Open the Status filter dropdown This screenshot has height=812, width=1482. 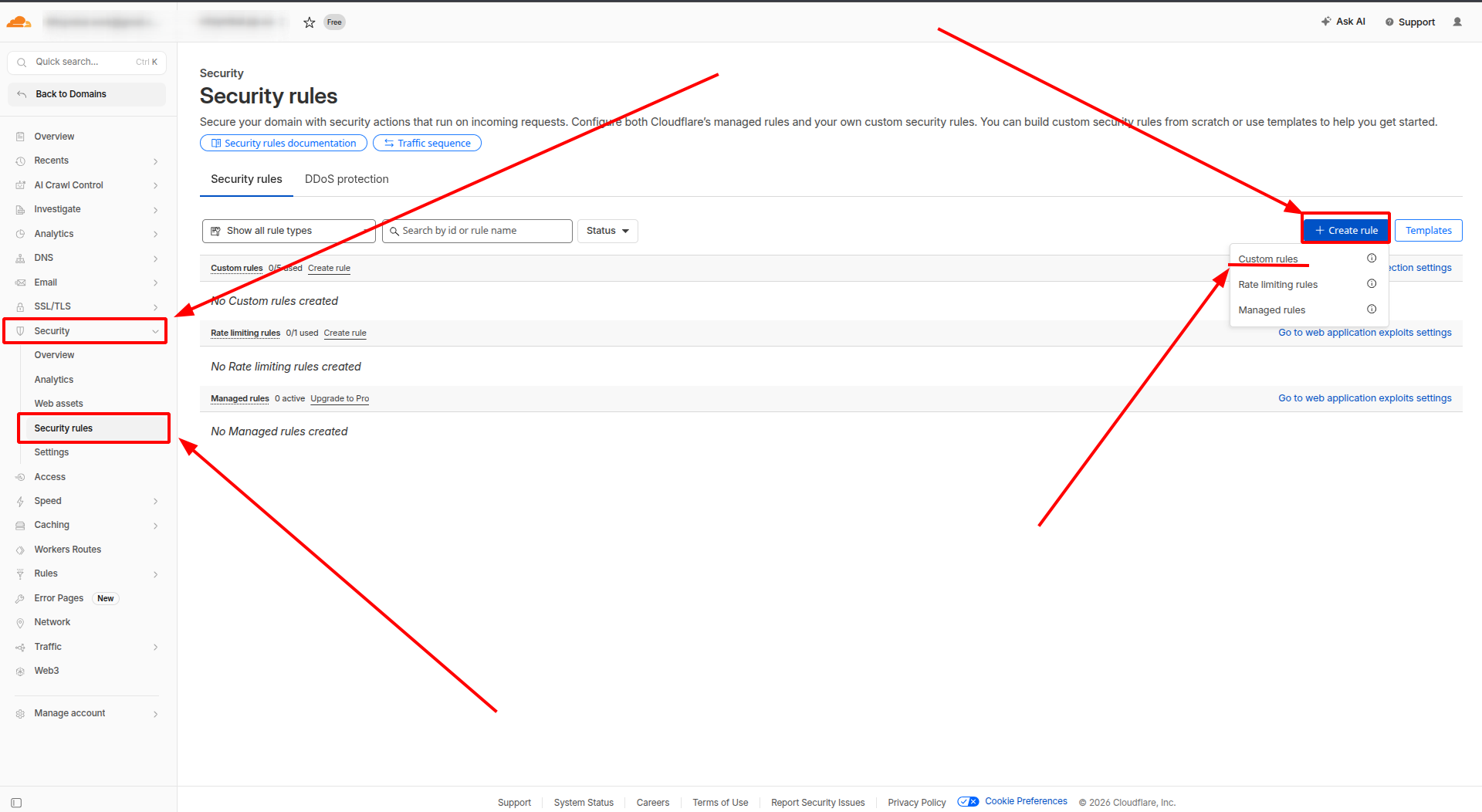pos(607,231)
